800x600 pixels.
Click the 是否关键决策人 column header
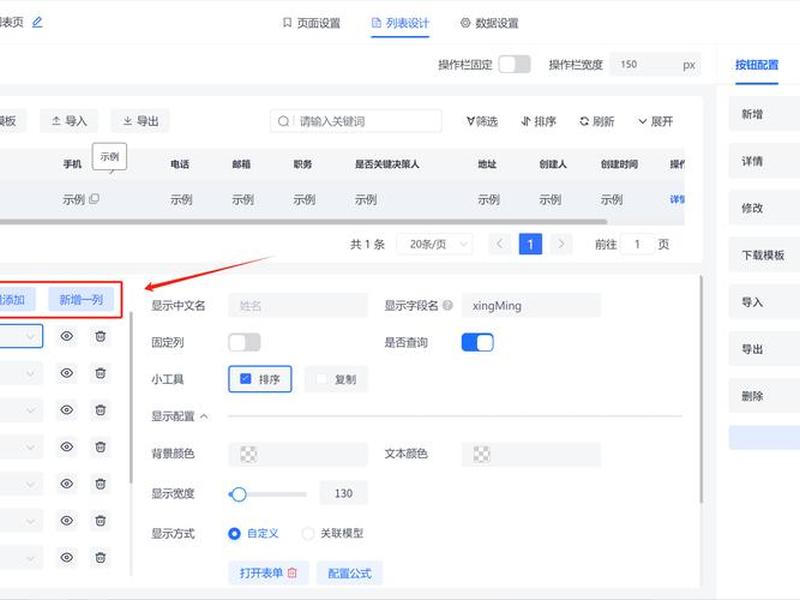tap(387, 164)
